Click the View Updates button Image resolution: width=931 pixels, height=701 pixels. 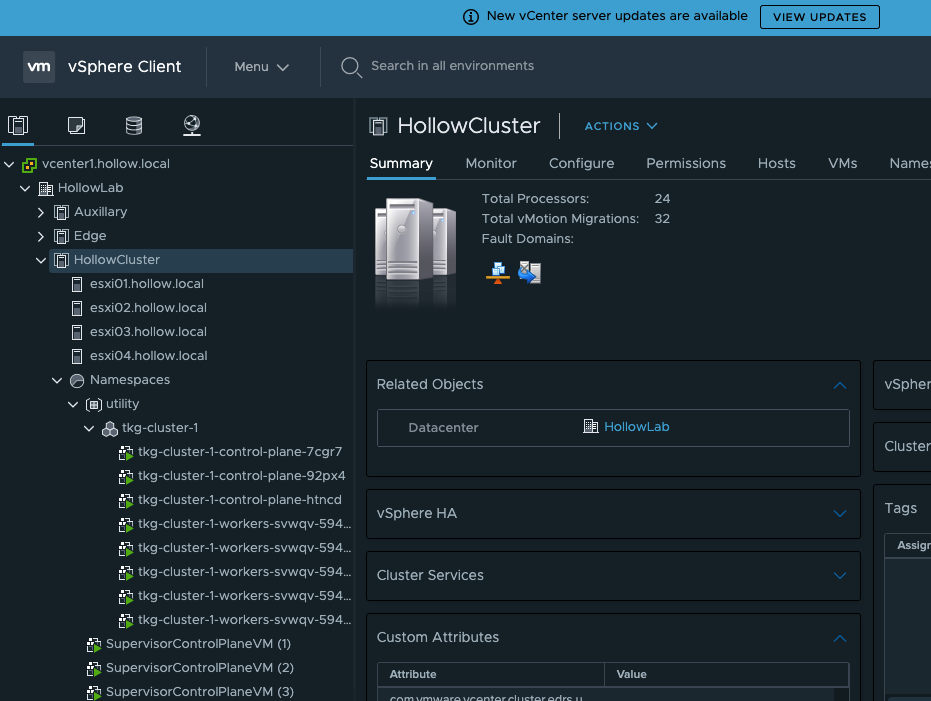(x=819, y=17)
